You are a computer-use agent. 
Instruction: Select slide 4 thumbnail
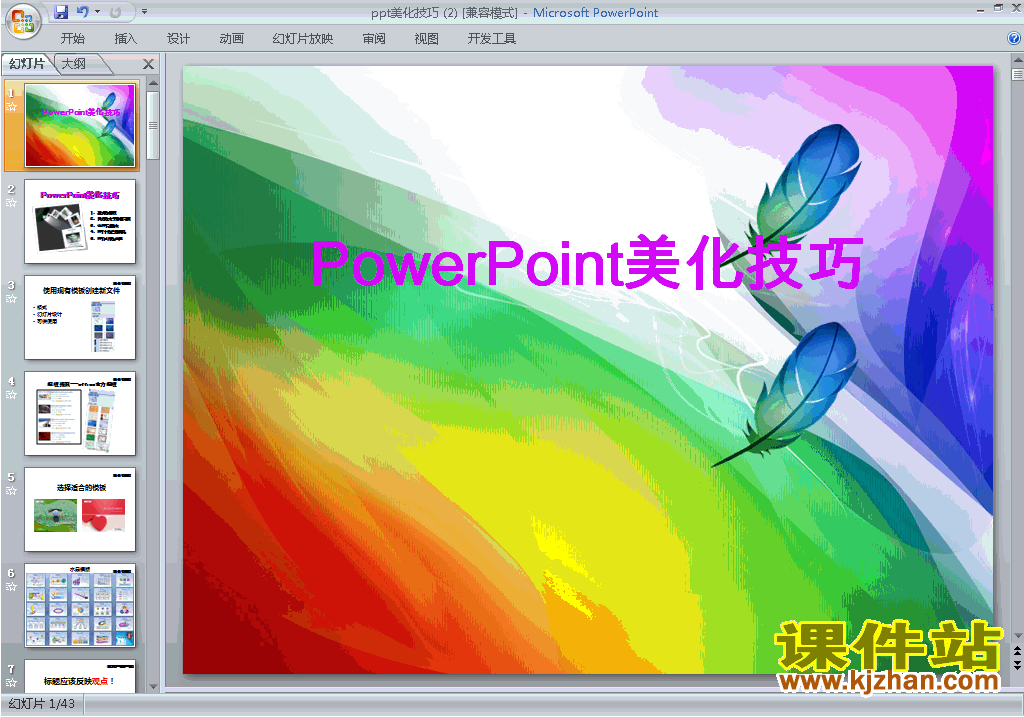coord(80,414)
